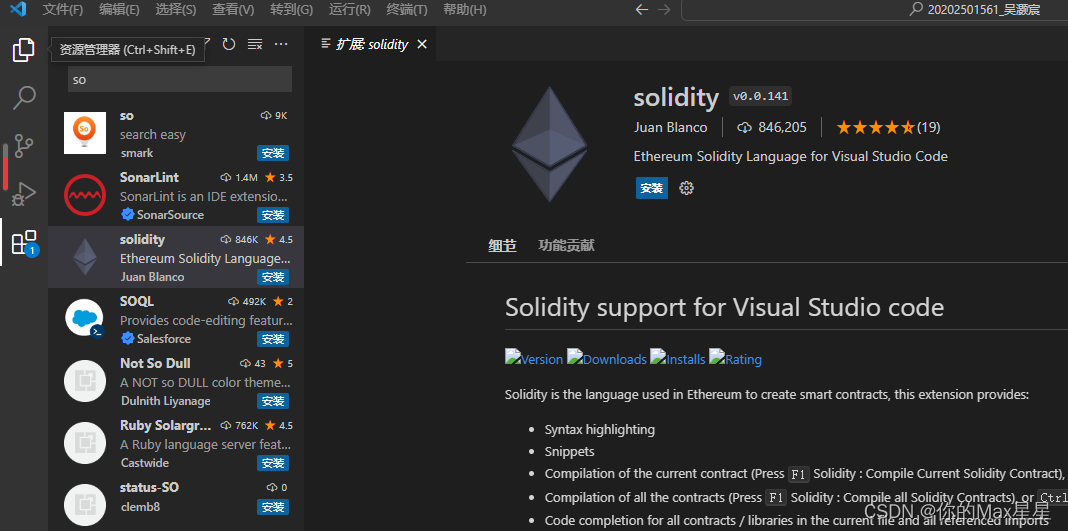Click the 'Snippets' bullet item
1068x531 pixels.
click(569, 451)
